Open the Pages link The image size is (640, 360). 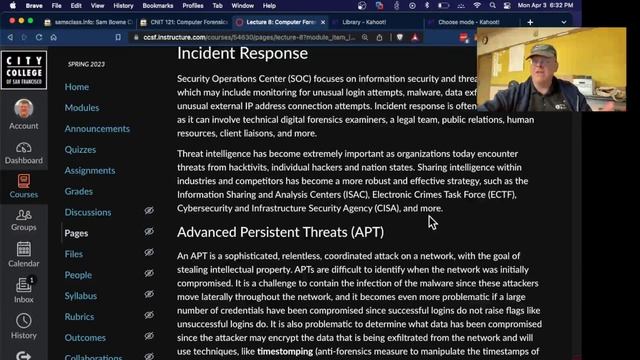coord(76,233)
